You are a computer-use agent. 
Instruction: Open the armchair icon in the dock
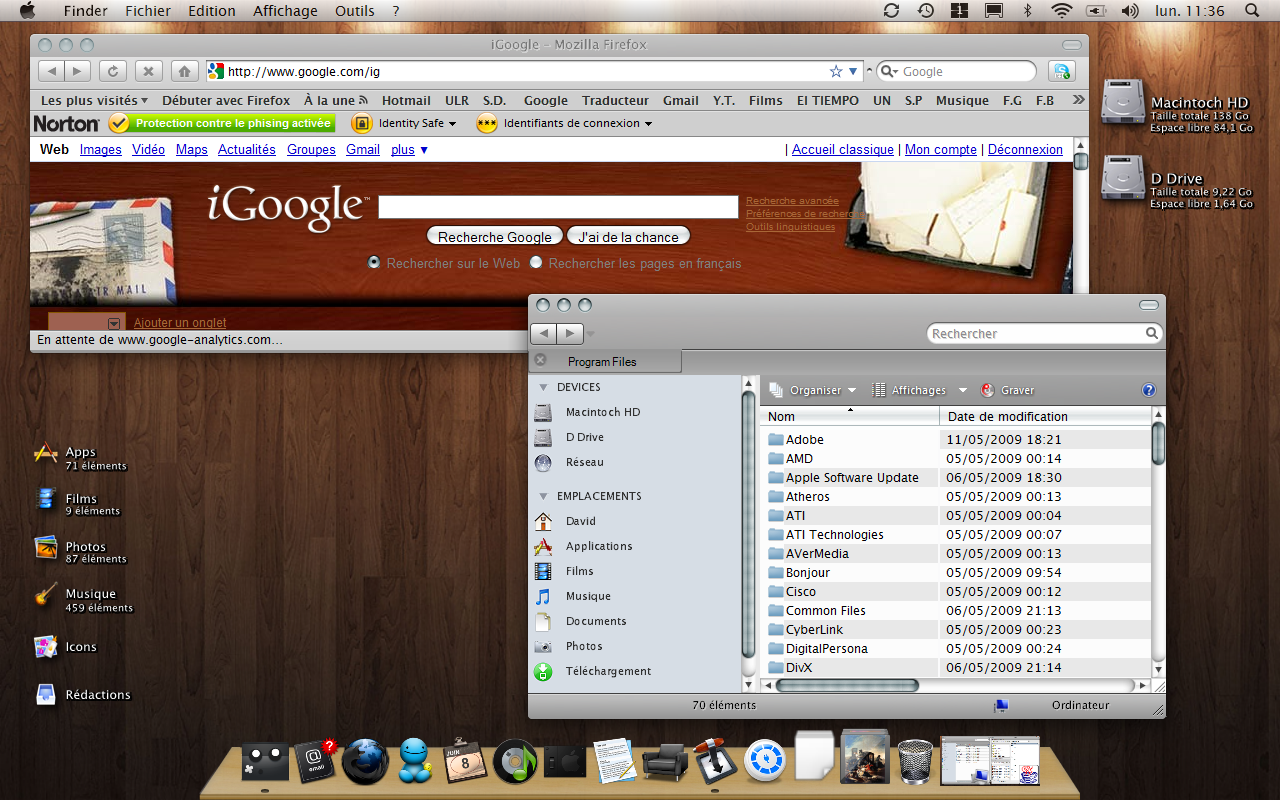[x=665, y=763]
